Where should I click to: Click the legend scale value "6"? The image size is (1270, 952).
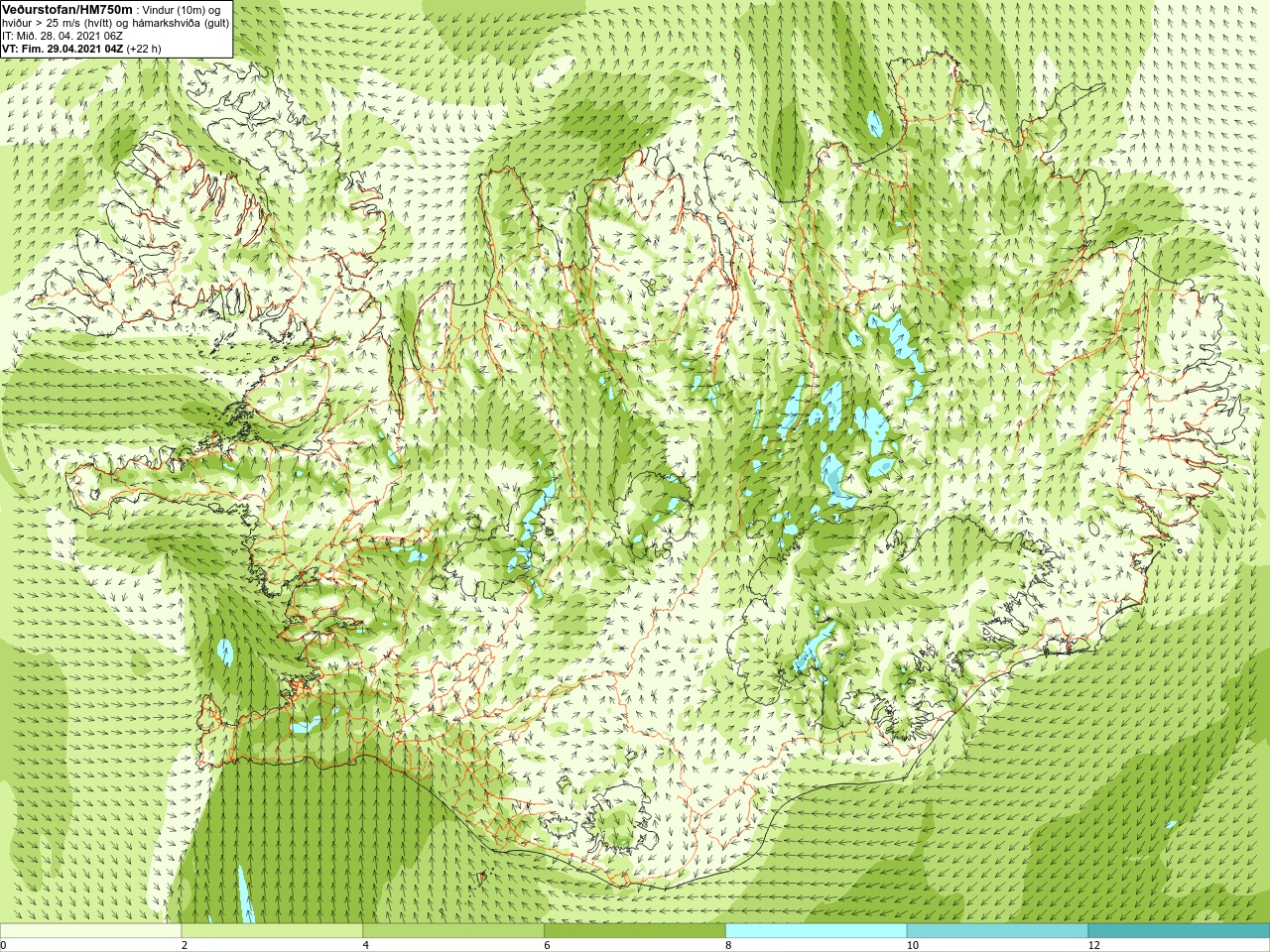547,945
